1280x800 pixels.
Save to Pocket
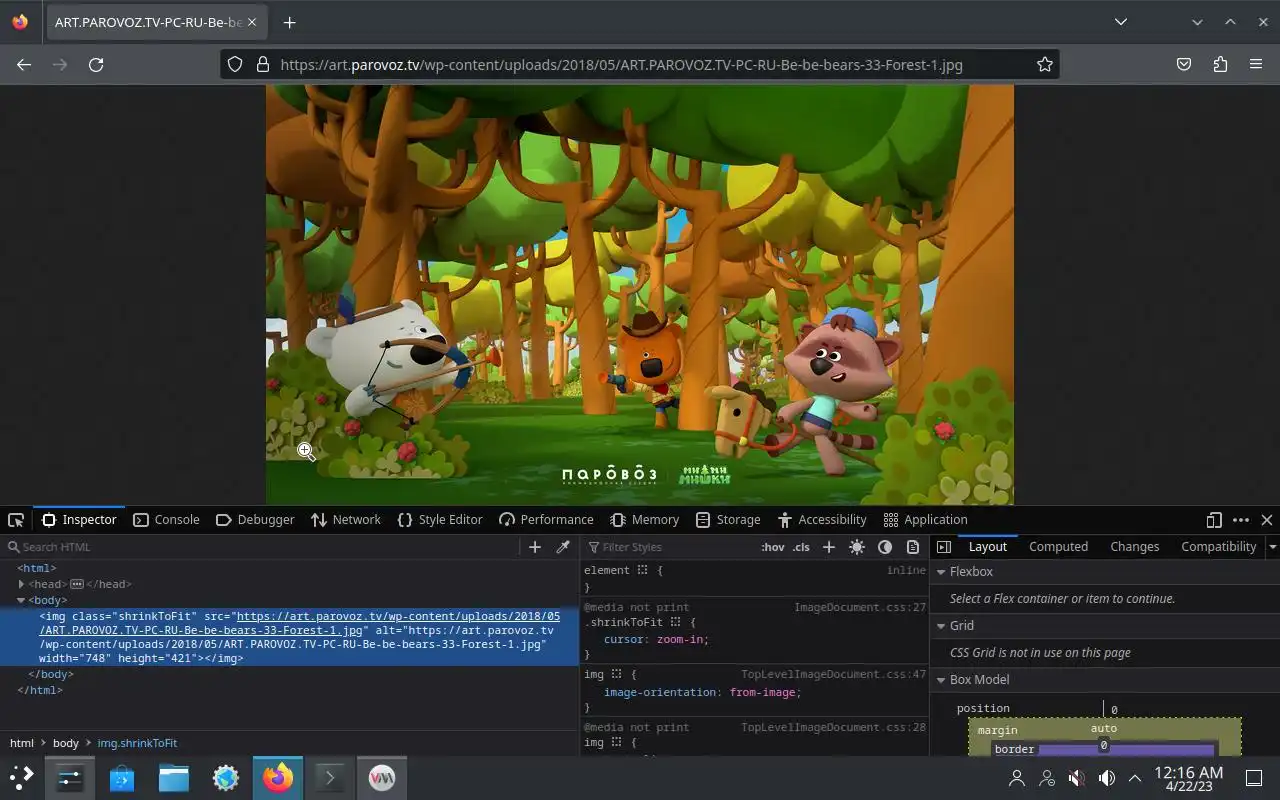click(1184, 64)
